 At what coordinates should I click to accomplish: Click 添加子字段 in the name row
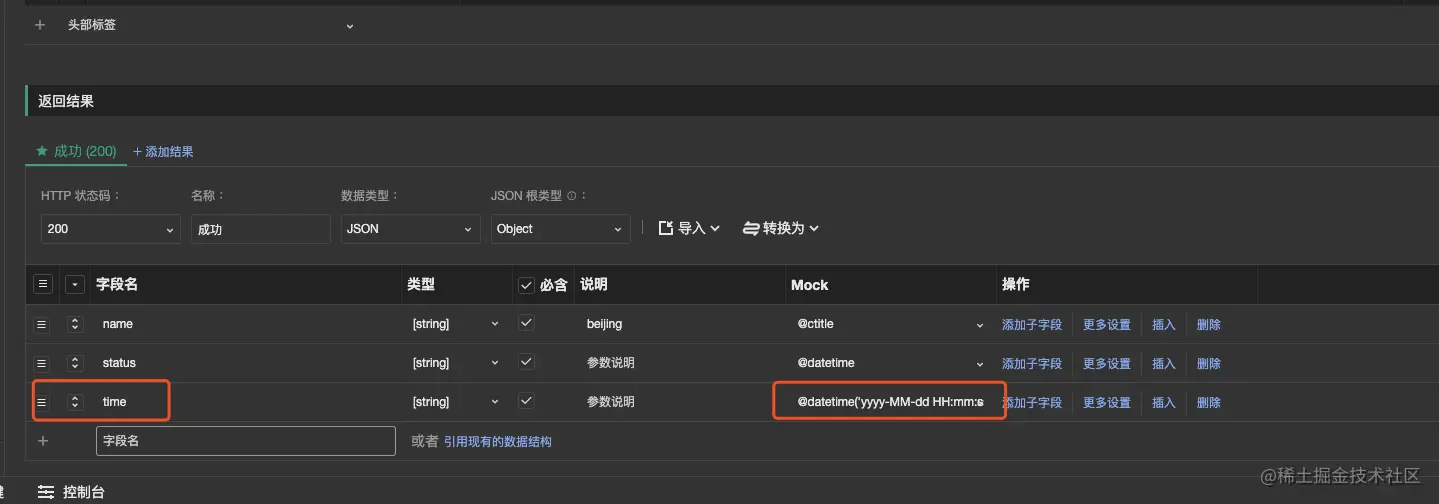click(1032, 325)
